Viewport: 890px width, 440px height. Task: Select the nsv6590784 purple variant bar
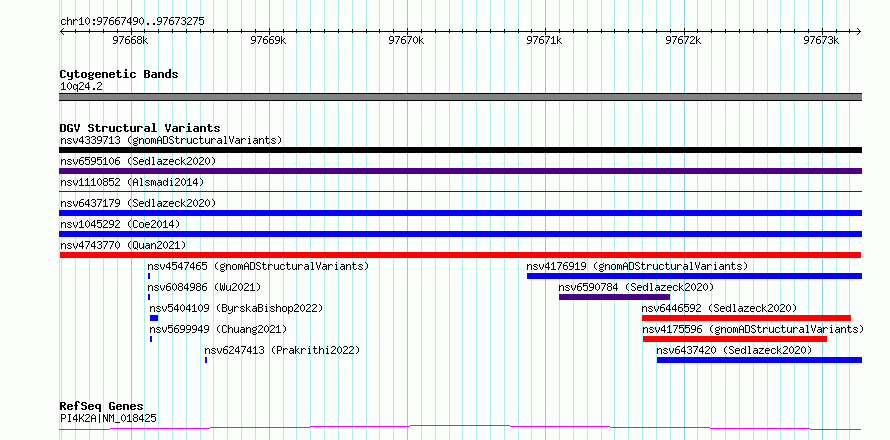click(614, 297)
